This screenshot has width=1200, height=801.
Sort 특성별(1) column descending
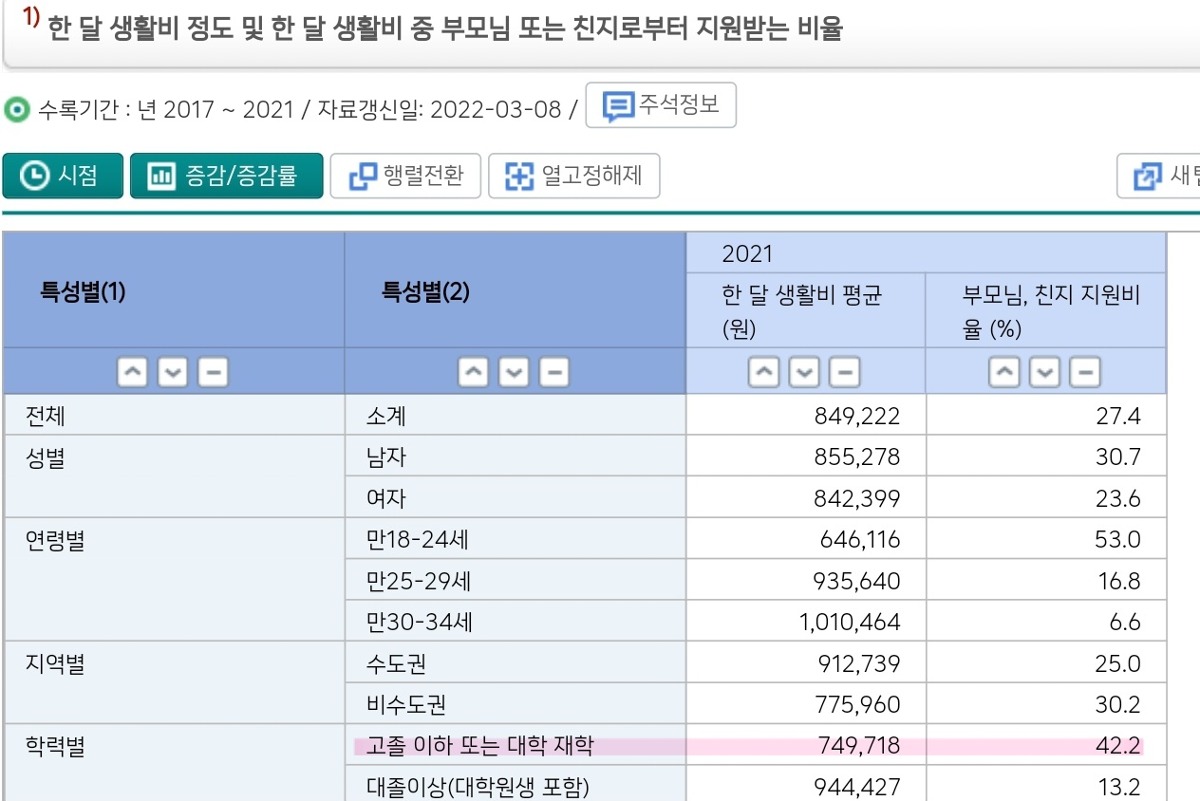click(173, 372)
